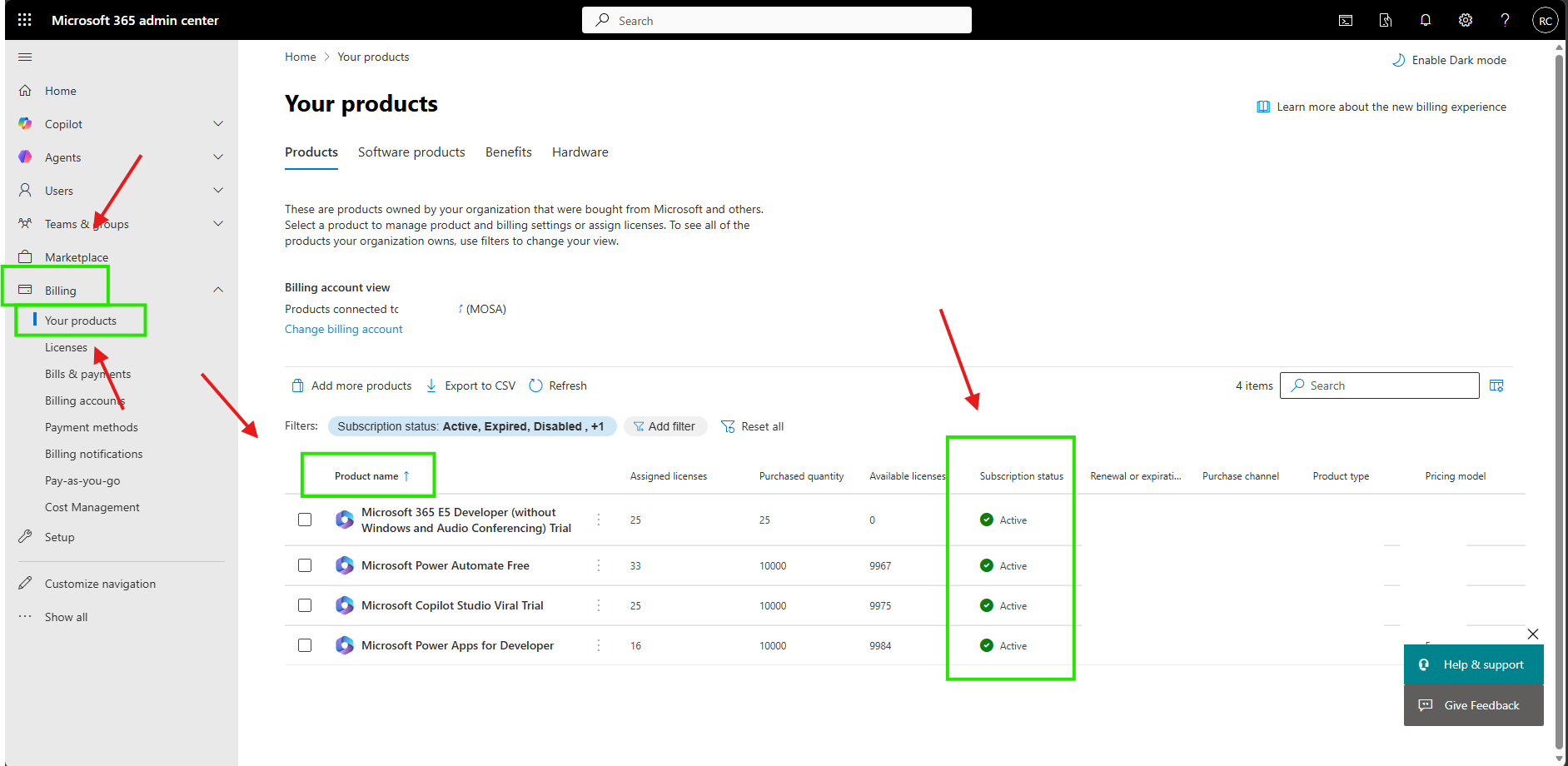Click the Agents icon in the sidebar
The width and height of the screenshot is (1568, 766).
pyautogui.click(x=25, y=157)
